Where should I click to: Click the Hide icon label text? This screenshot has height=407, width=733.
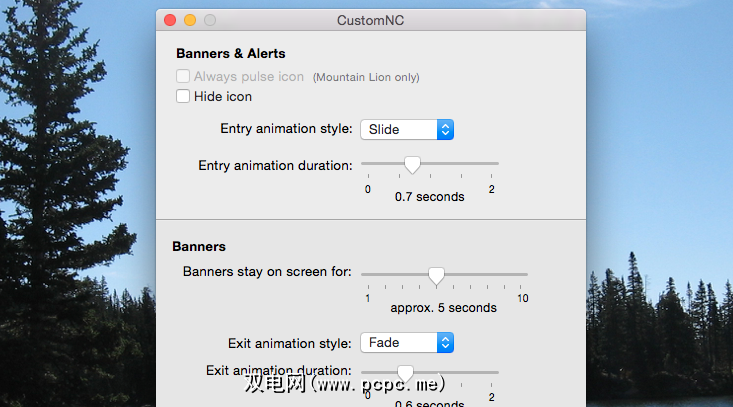223,97
